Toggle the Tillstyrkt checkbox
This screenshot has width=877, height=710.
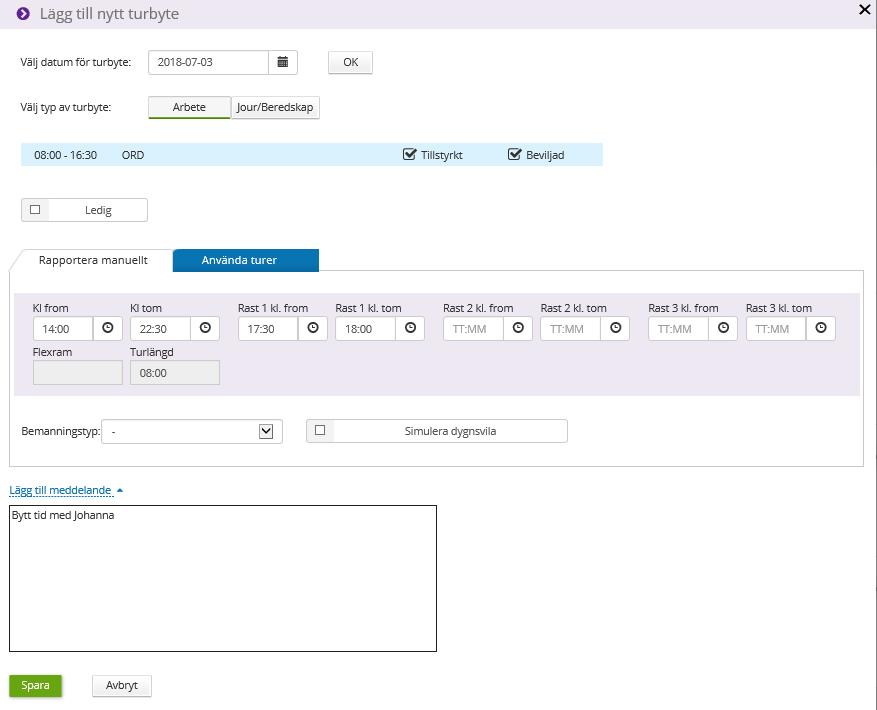pyautogui.click(x=409, y=154)
